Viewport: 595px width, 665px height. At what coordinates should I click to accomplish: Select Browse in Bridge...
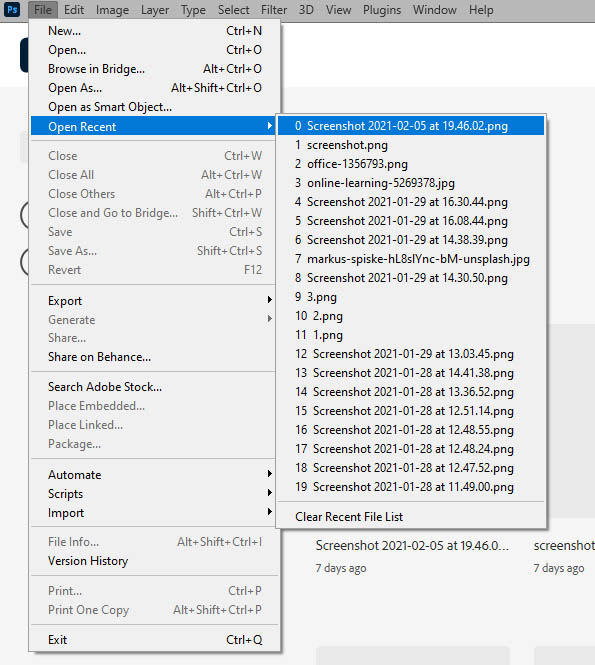155,69
